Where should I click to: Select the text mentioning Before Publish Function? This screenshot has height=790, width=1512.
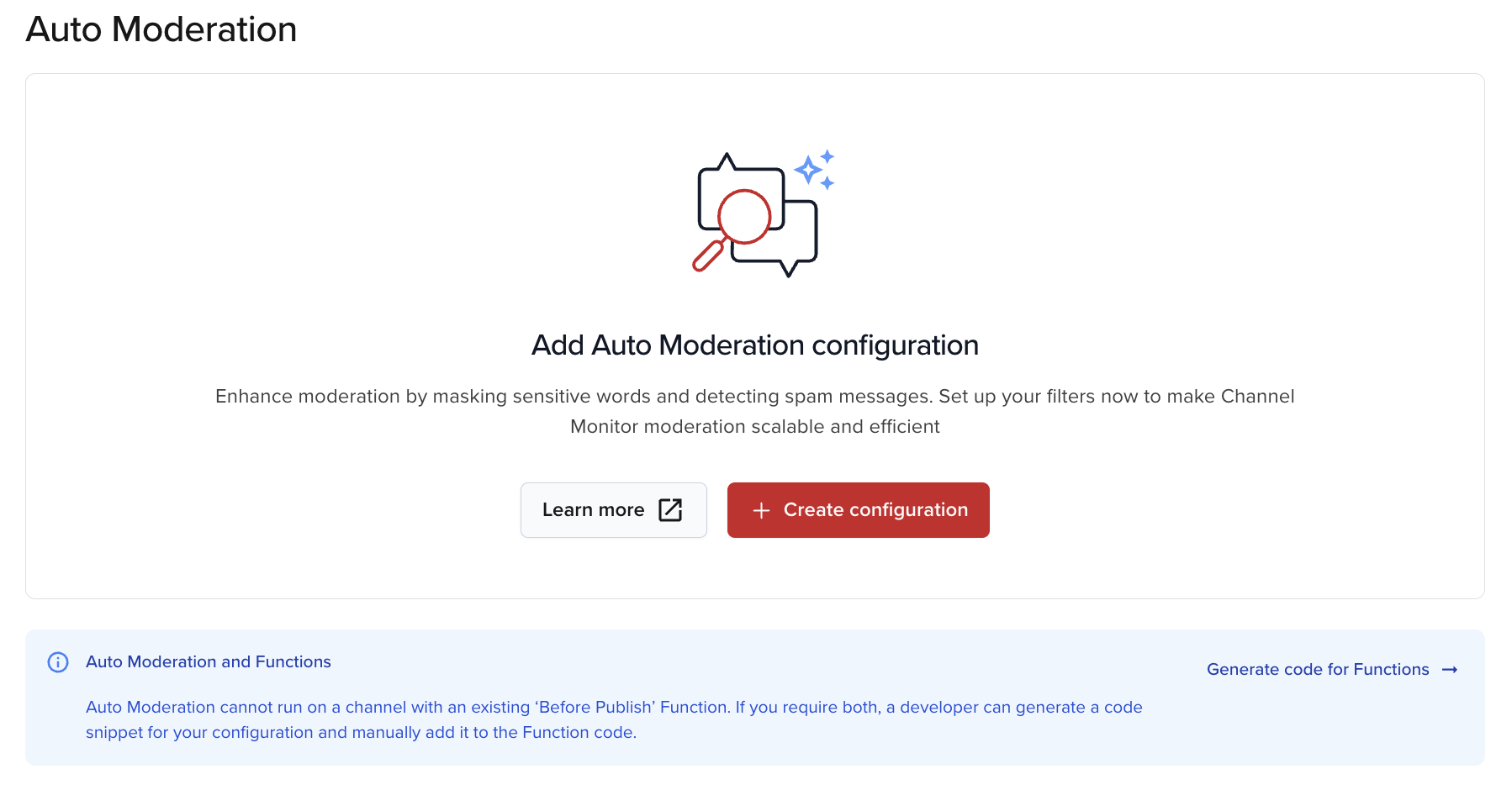pos(599,707)
